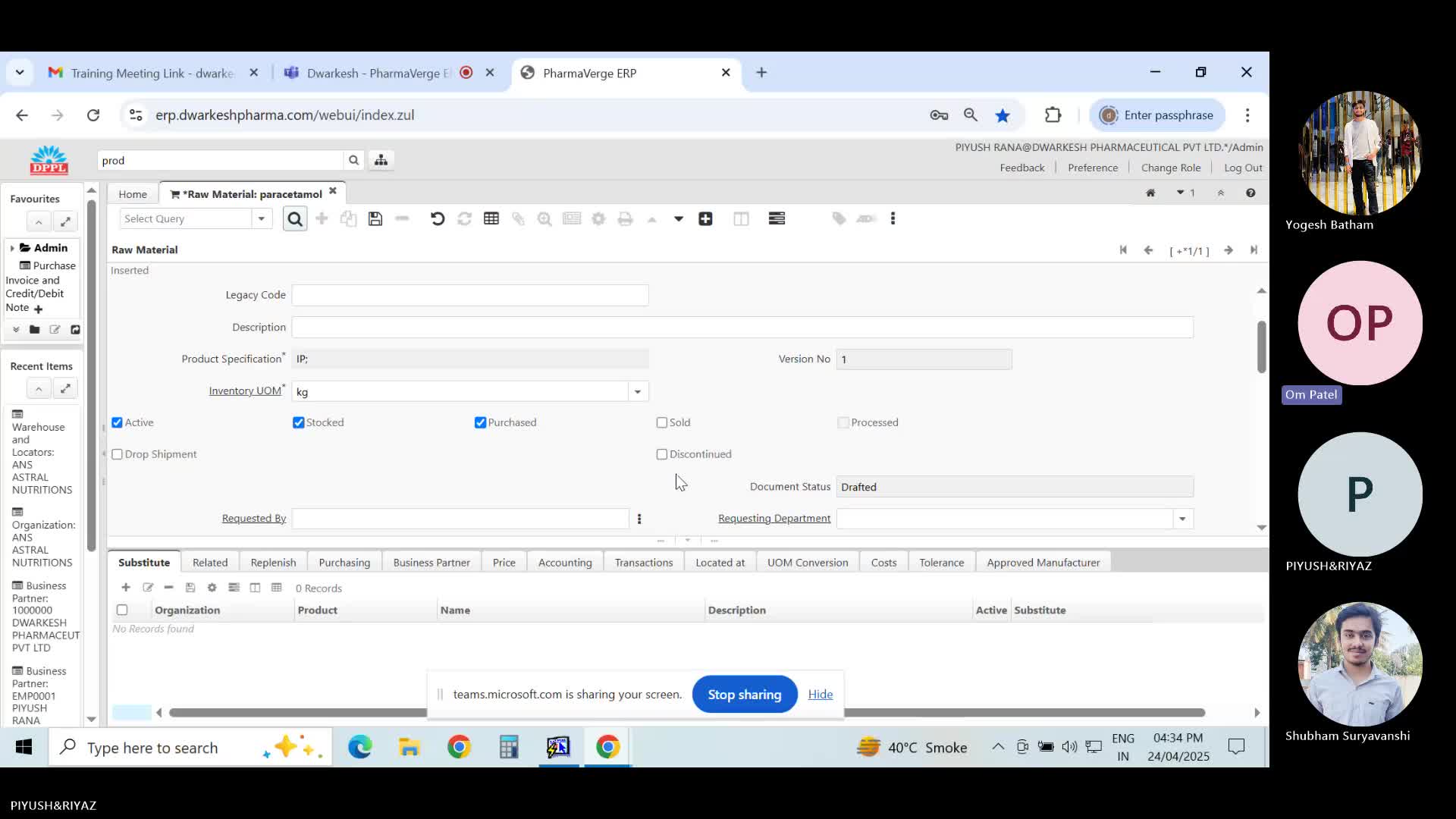Click the horizontal scrollbar in Substitute grid

(x=303, y=713)
